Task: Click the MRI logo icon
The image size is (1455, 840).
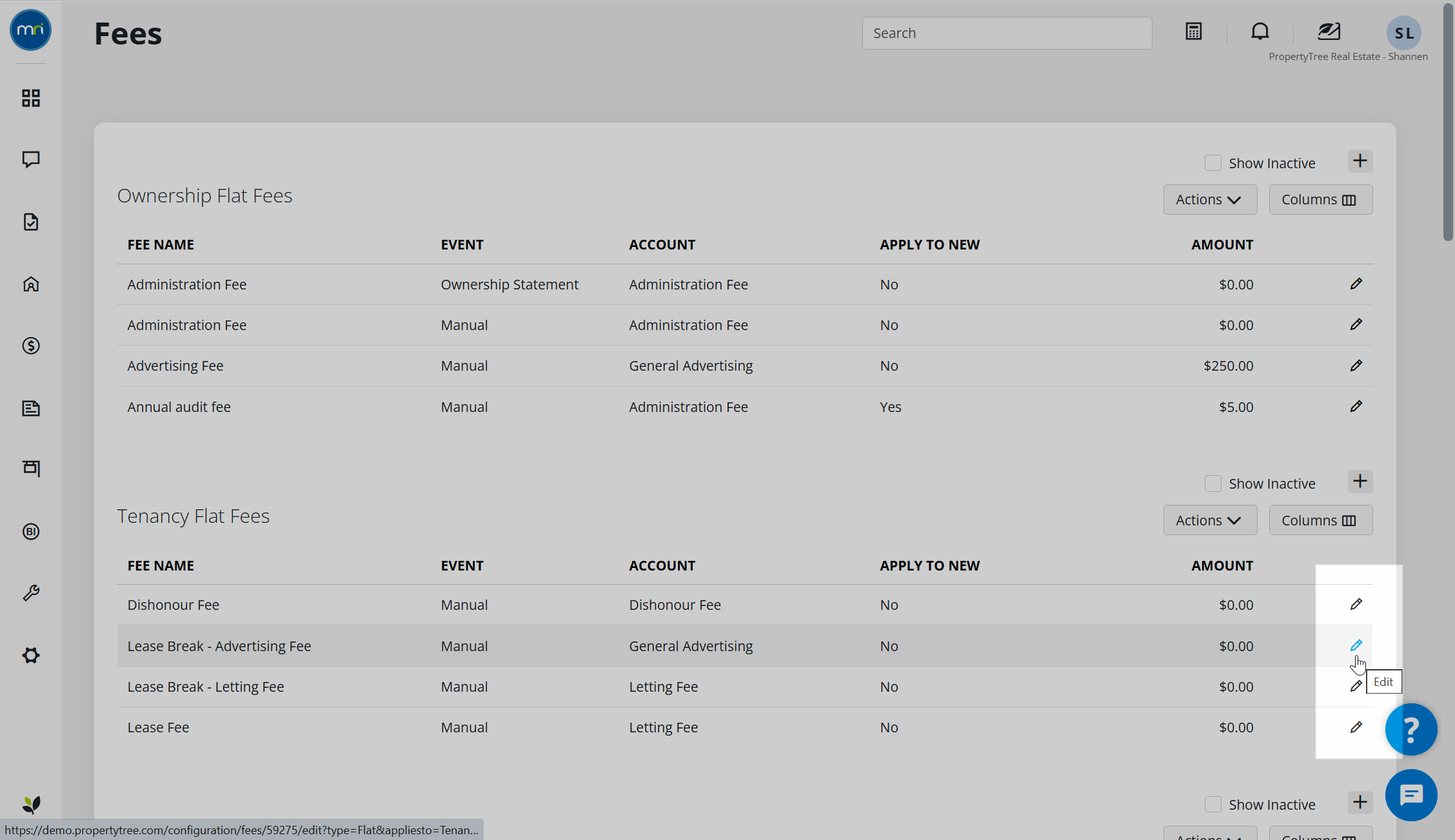Action: click(x=30, y=30)
